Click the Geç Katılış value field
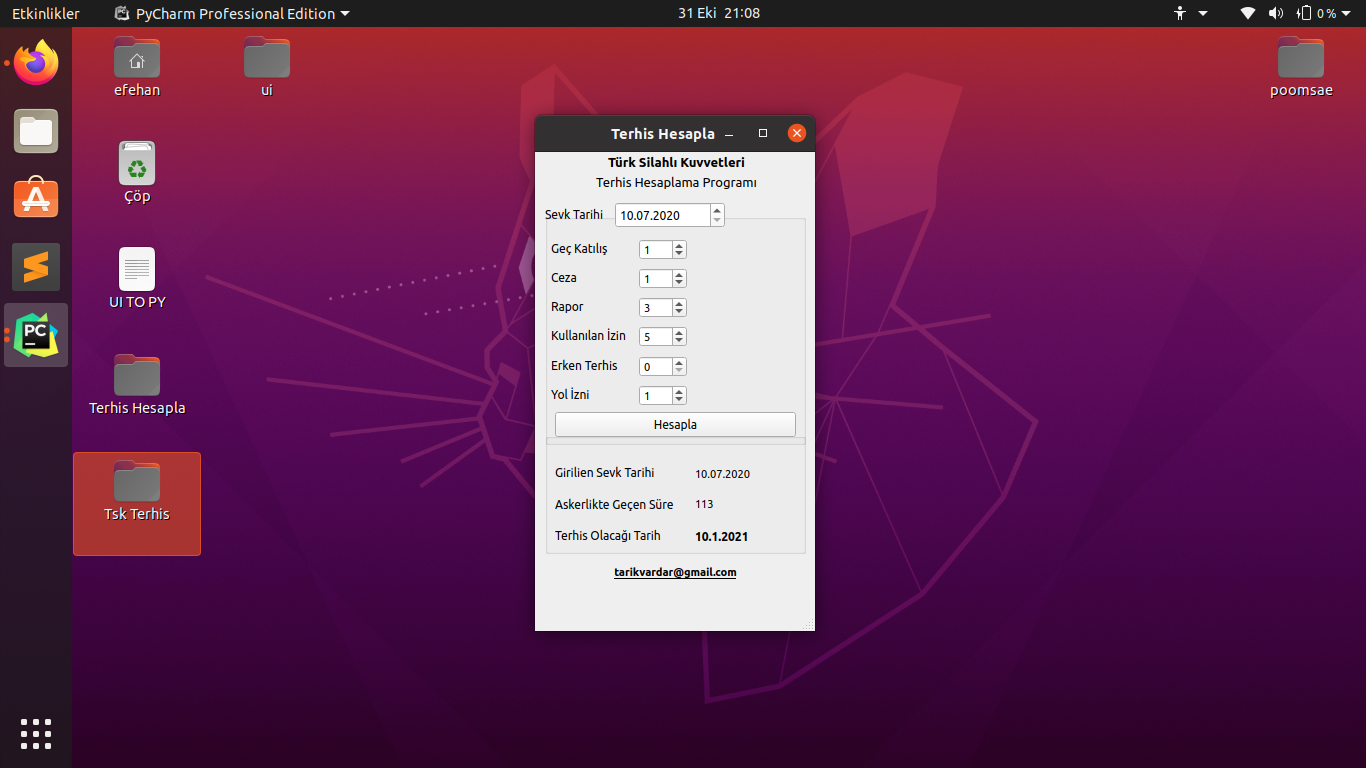This screenshot has width=1366, height=768. pyautogui.click(x=655, y=250)
